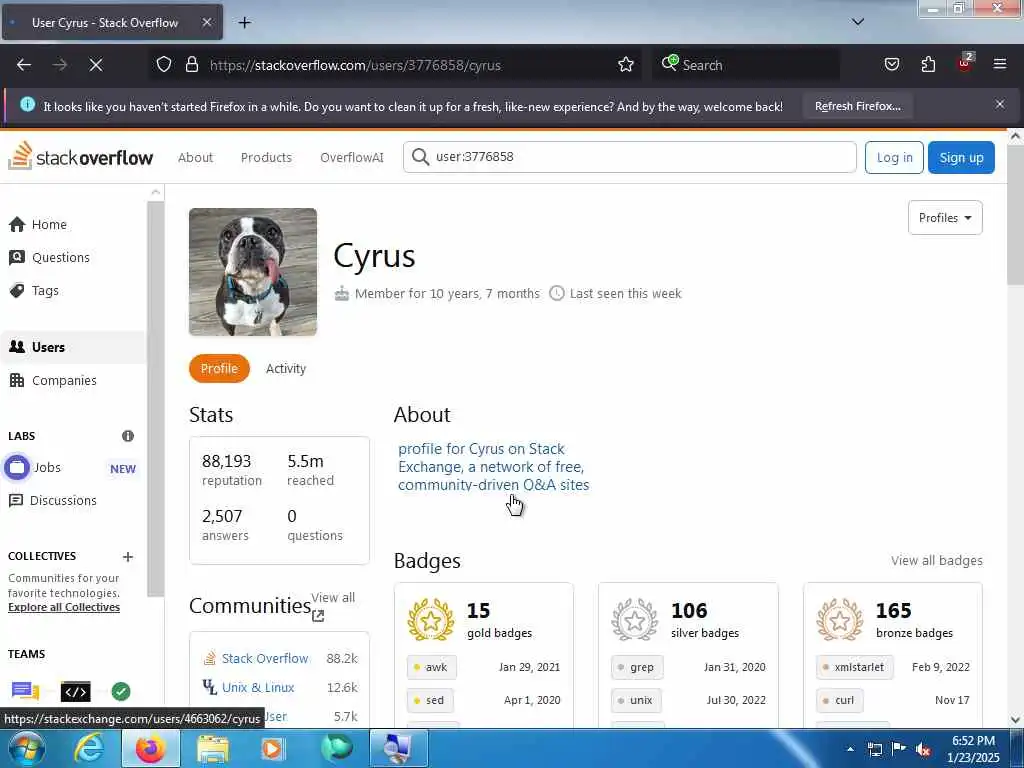Screen dimensions: 1024x768
Task: Open the Windows Start button
Action: pos(27,748)
